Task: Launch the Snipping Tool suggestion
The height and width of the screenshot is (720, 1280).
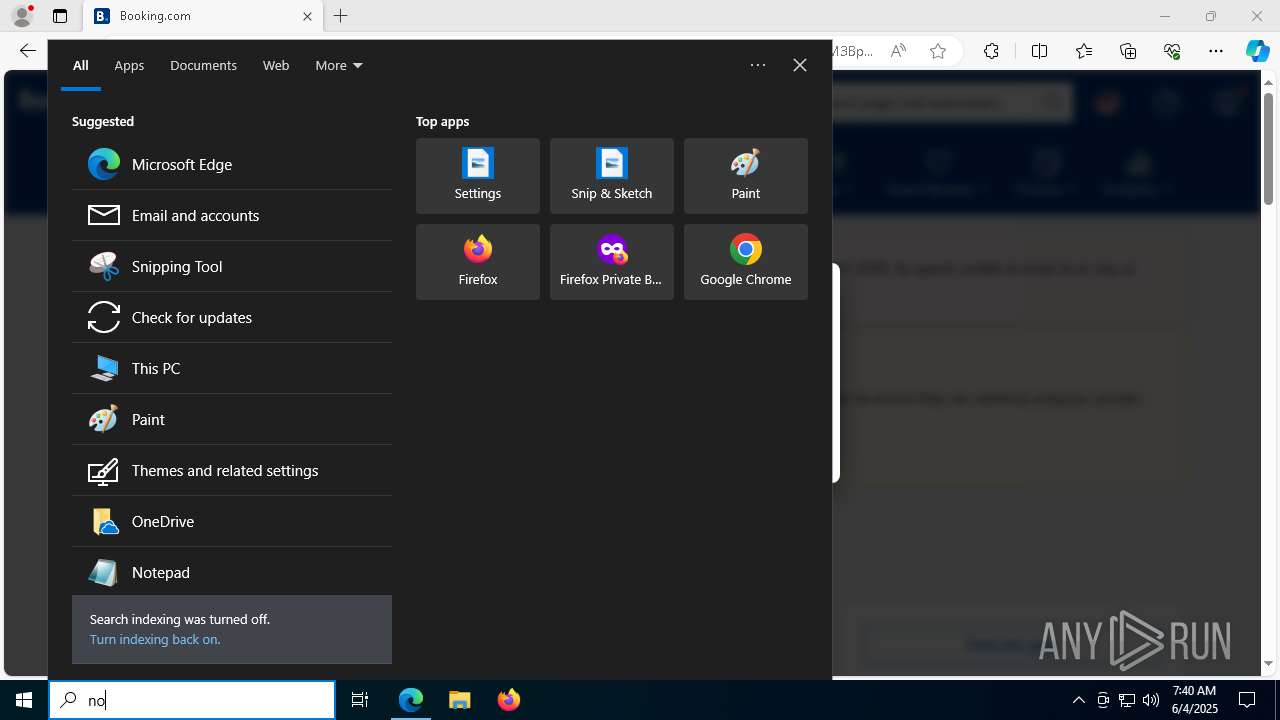Action: pyautogui.click(x=232, y=266)
